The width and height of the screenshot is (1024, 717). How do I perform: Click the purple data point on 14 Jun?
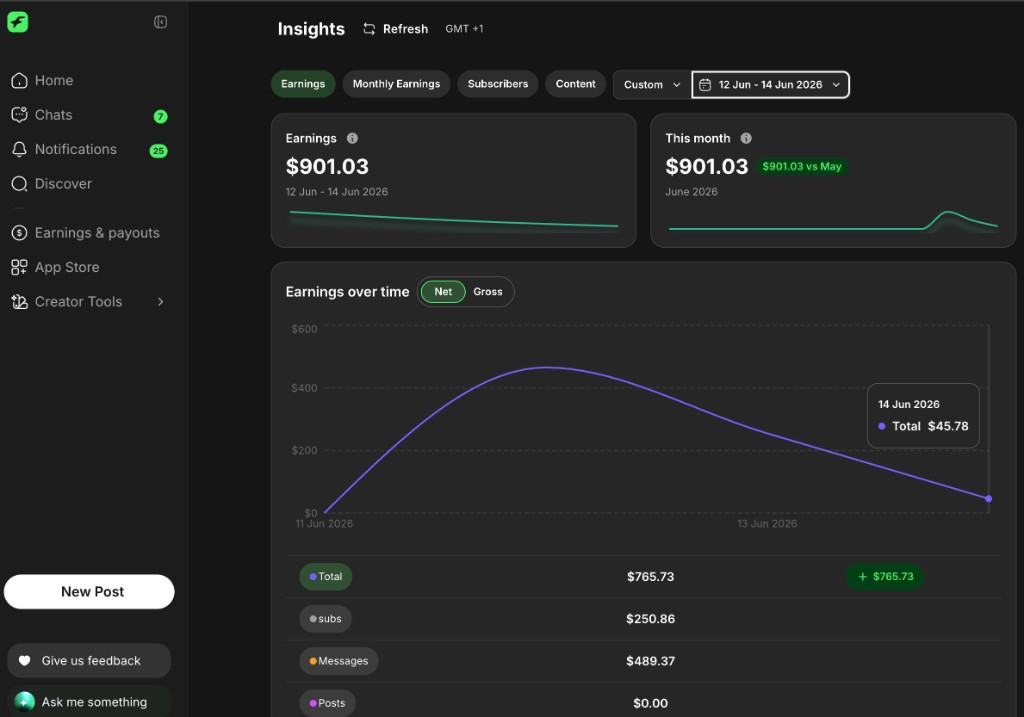click(x=988, y=499)
